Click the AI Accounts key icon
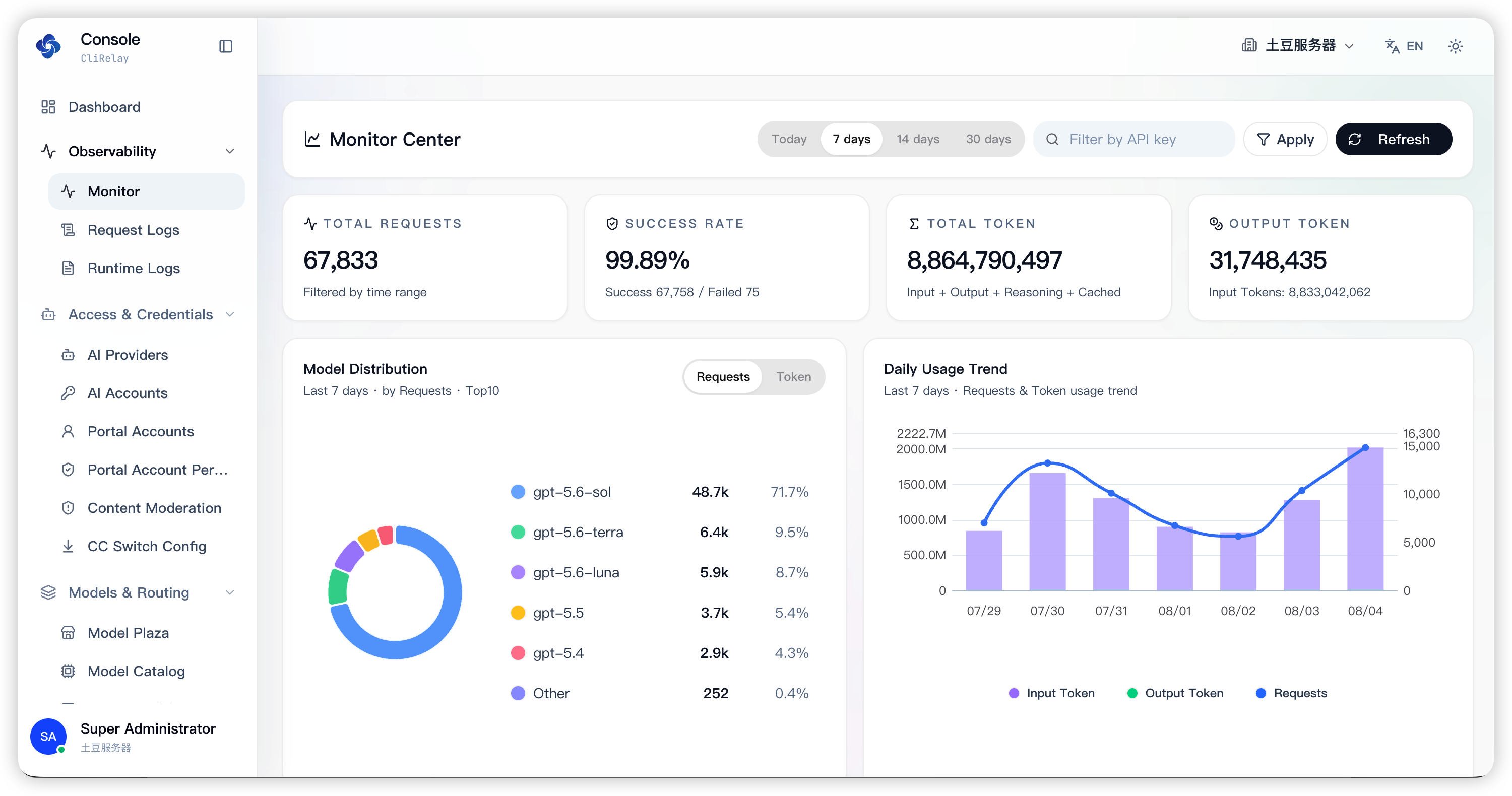 [68, 393]
